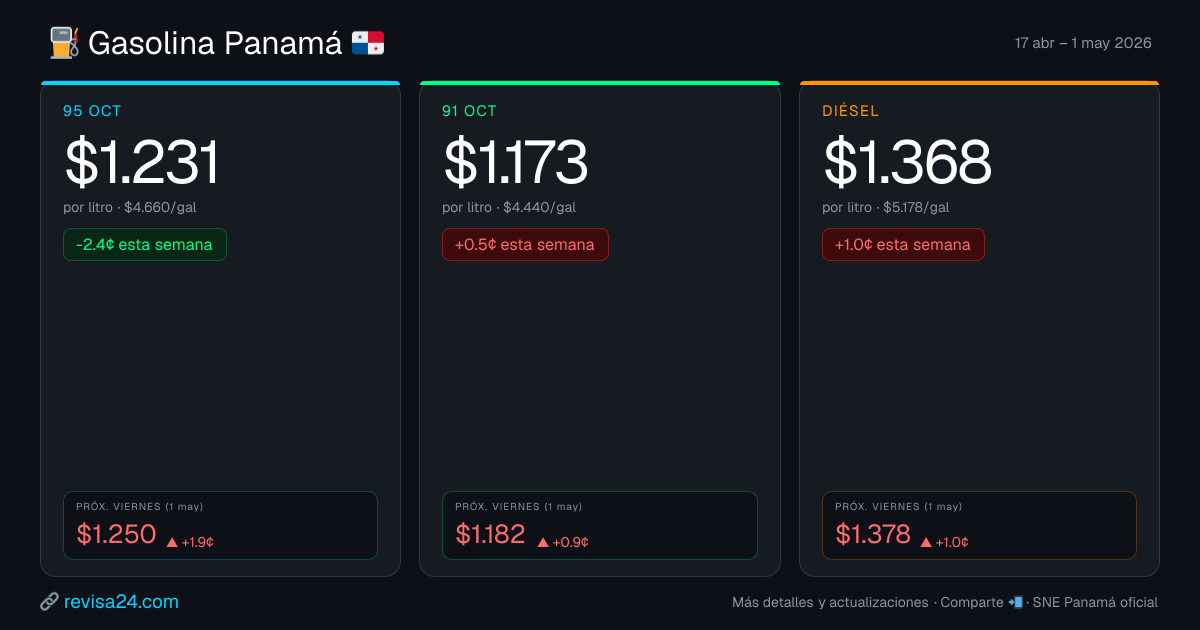Image resolution: width=1200 pixels, height=630 pixels.
Task: Click the $1.231 price for 95 octane
Action: (x=141, y=163)
